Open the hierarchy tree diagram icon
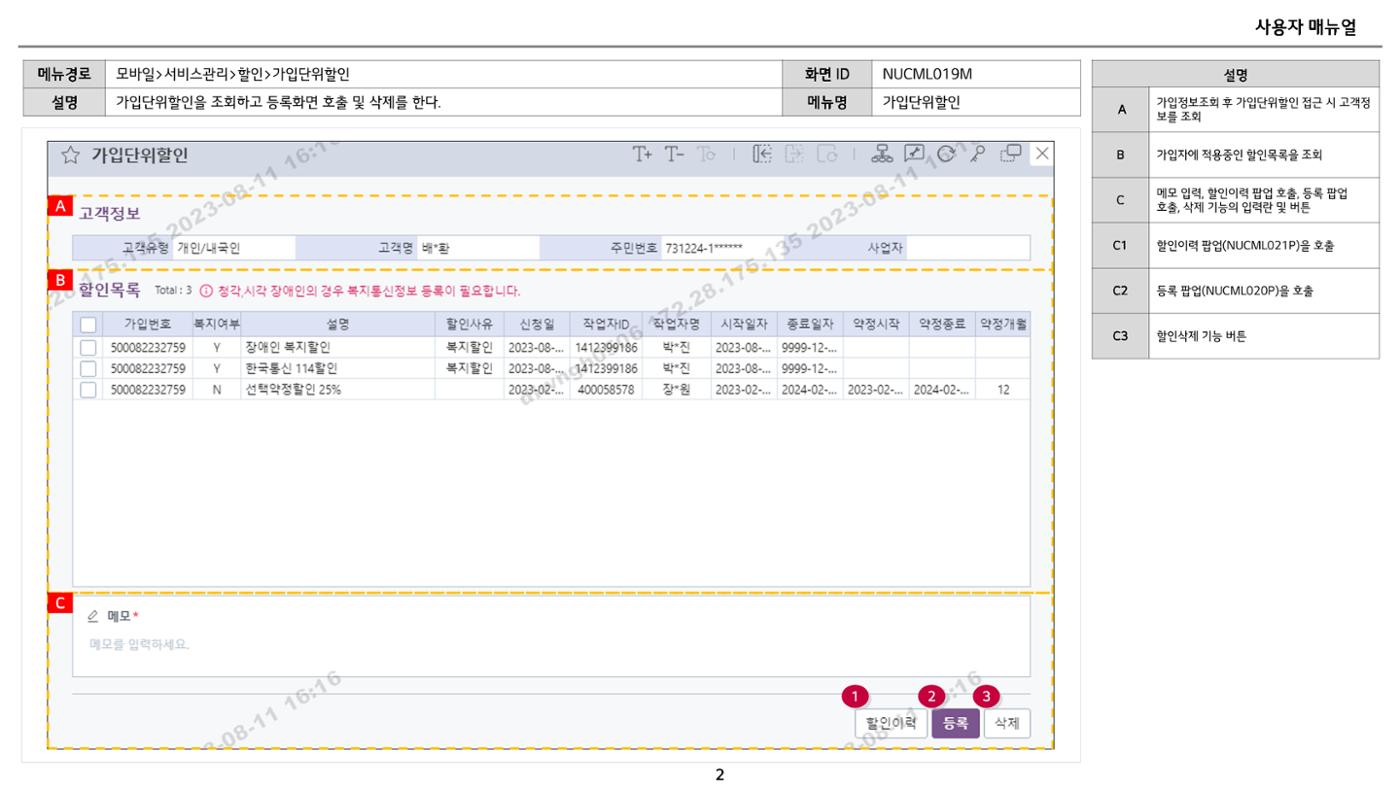 point(883,154)
